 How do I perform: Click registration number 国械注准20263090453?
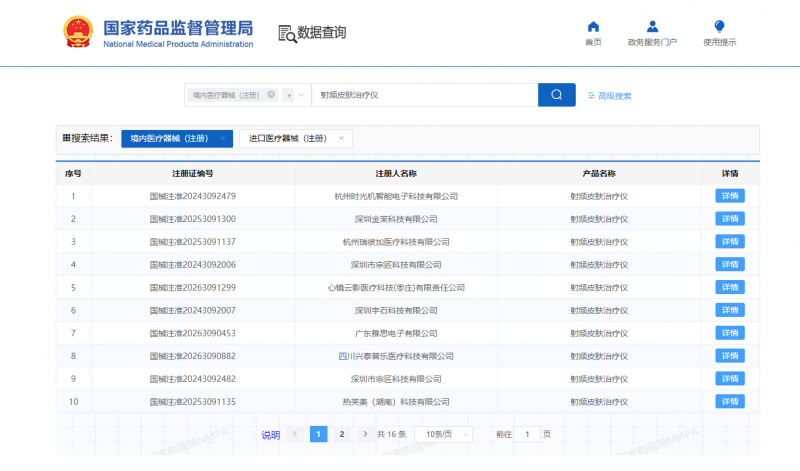click(x=192, y=333)
